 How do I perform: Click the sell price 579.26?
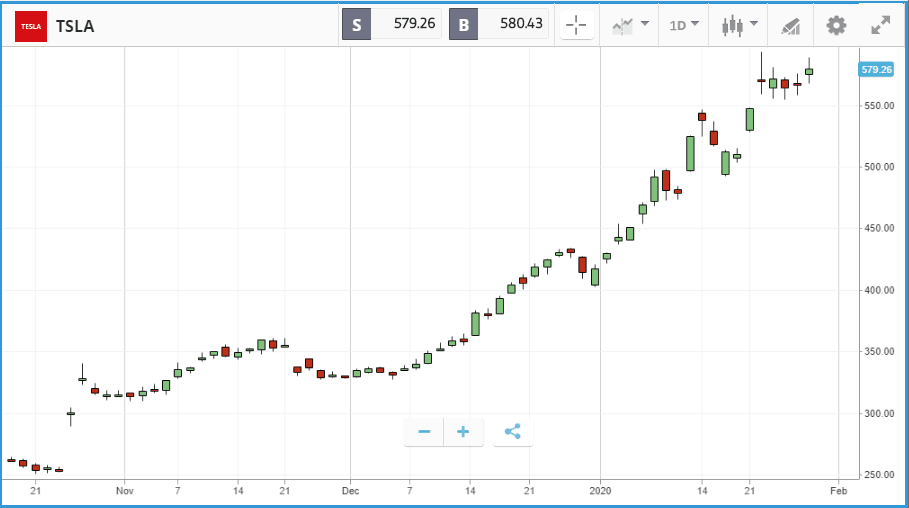(414, 23)
